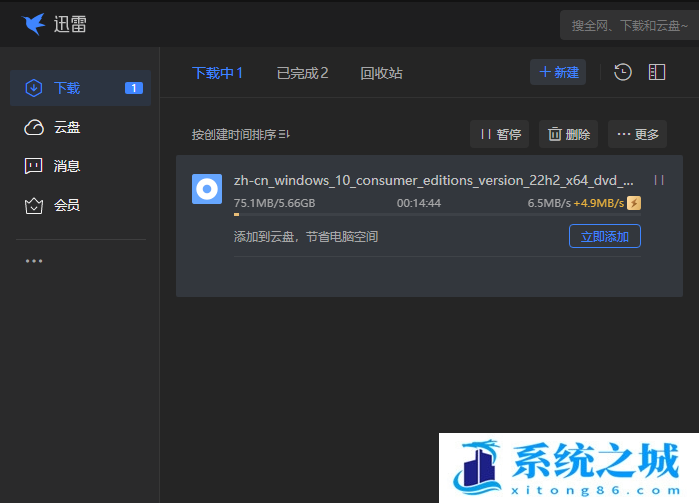The width and height of the screenshot is (699, 503).
Task: Click the lightning acceleration icon
Action: pos(634,203)
